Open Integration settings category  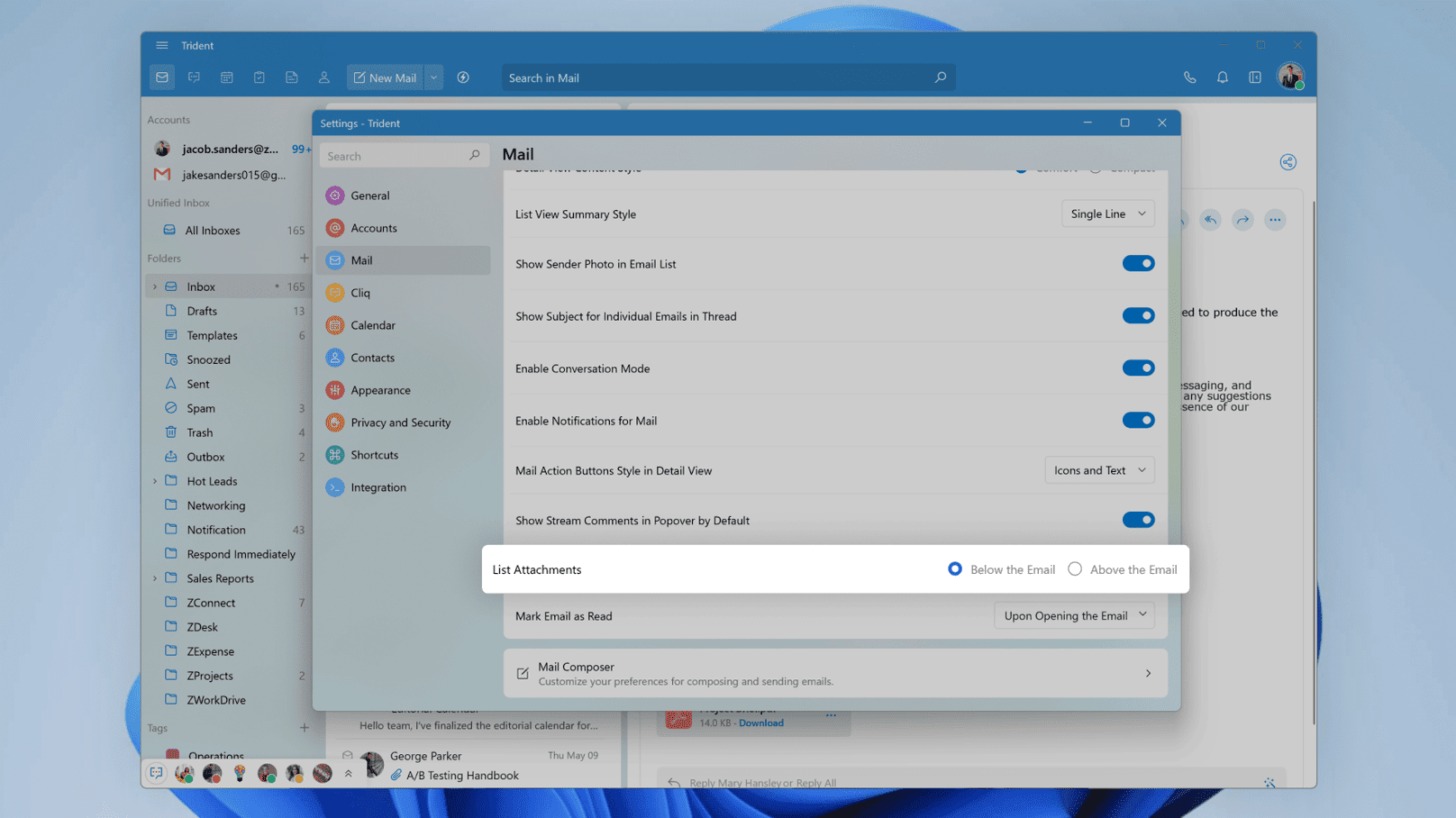[x=403, y=487]
